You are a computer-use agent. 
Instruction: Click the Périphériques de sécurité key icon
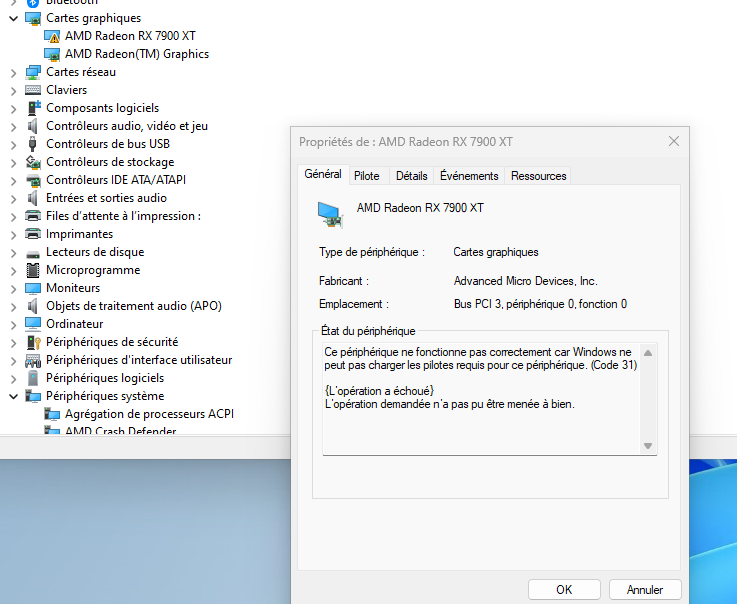point(33,342)
